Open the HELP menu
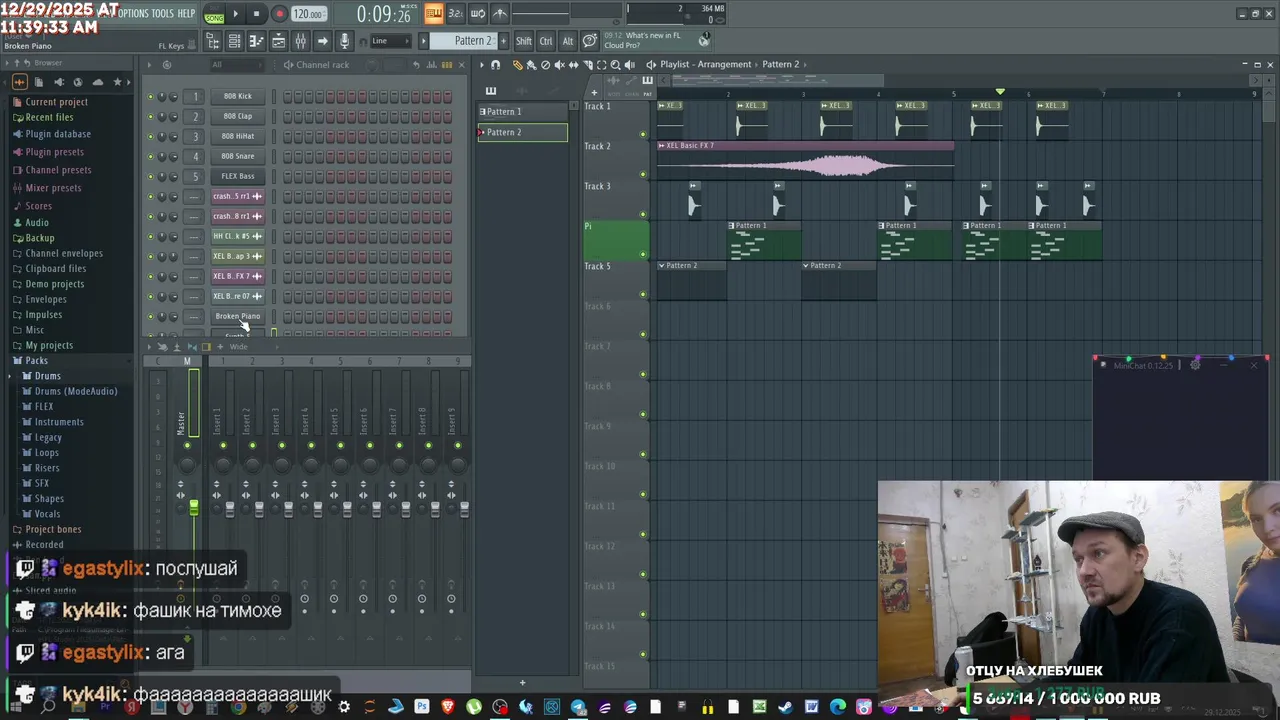The height and width of the screenshot is (720, 1280). click(x=186, y=14)
